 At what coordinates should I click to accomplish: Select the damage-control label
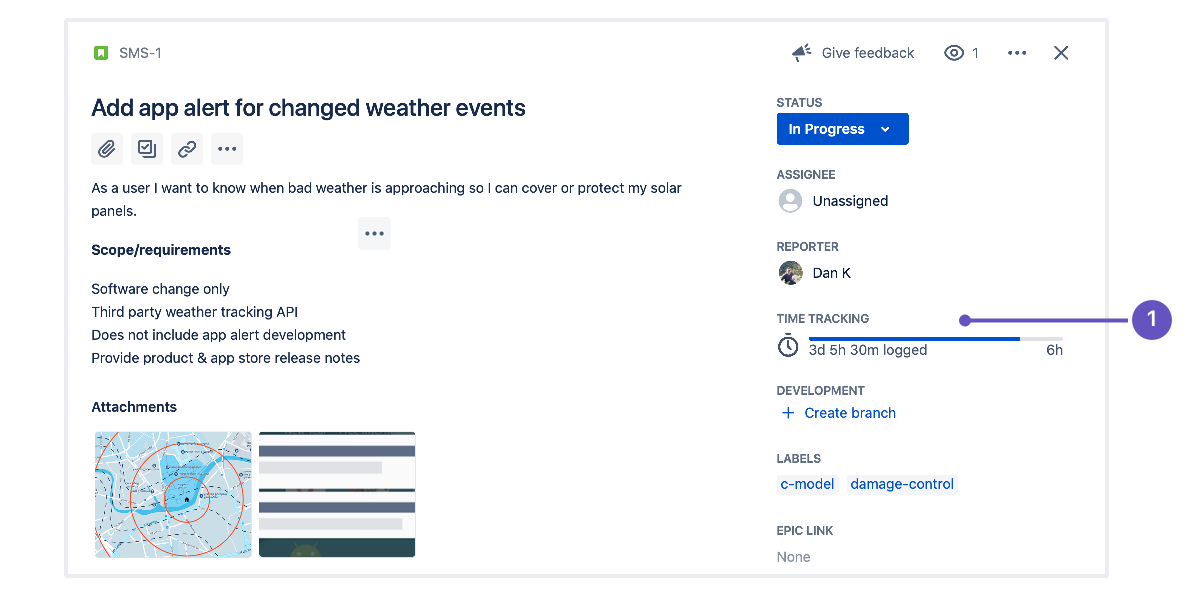[902, 484]
